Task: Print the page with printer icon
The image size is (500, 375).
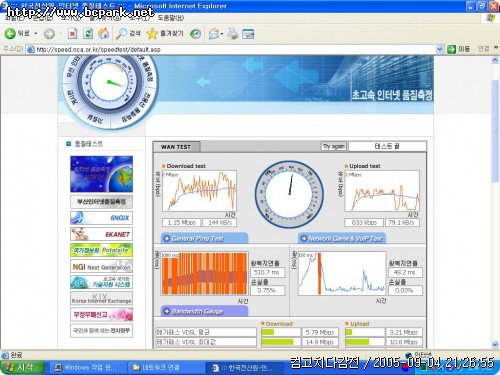Action: [x=233, y=34]
